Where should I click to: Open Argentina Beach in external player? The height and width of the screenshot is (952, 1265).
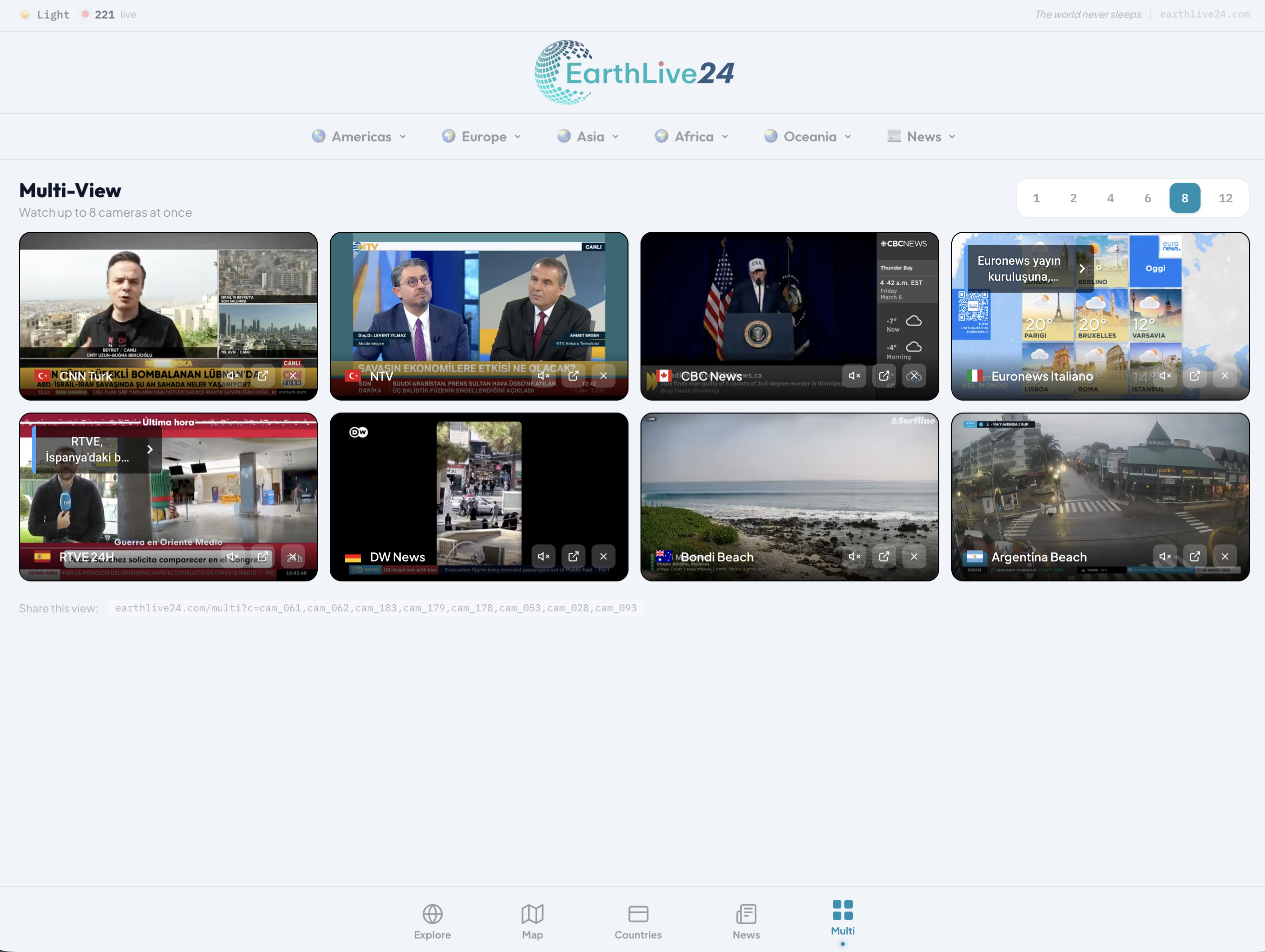click(1195, 556)
